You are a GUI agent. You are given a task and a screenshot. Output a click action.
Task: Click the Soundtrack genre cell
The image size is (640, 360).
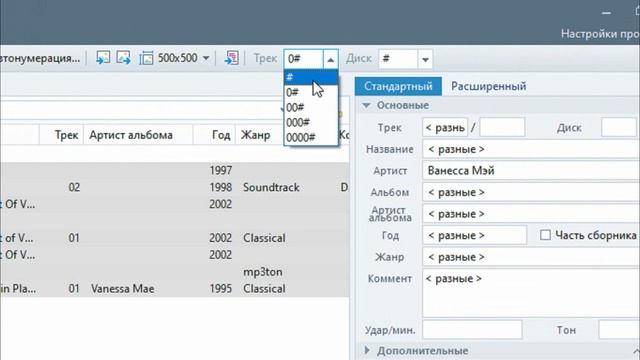271,187
